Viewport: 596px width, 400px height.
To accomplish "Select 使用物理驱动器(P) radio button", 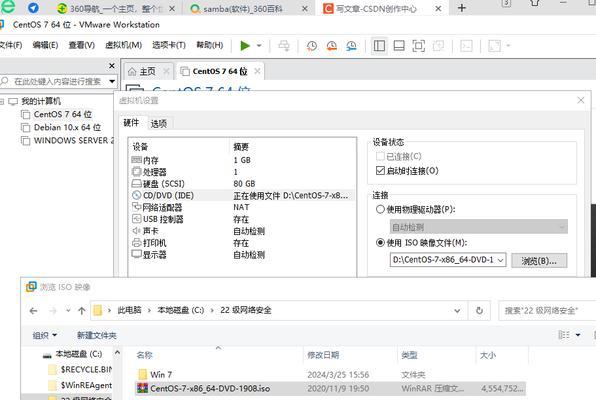I will tap(380, 209).
